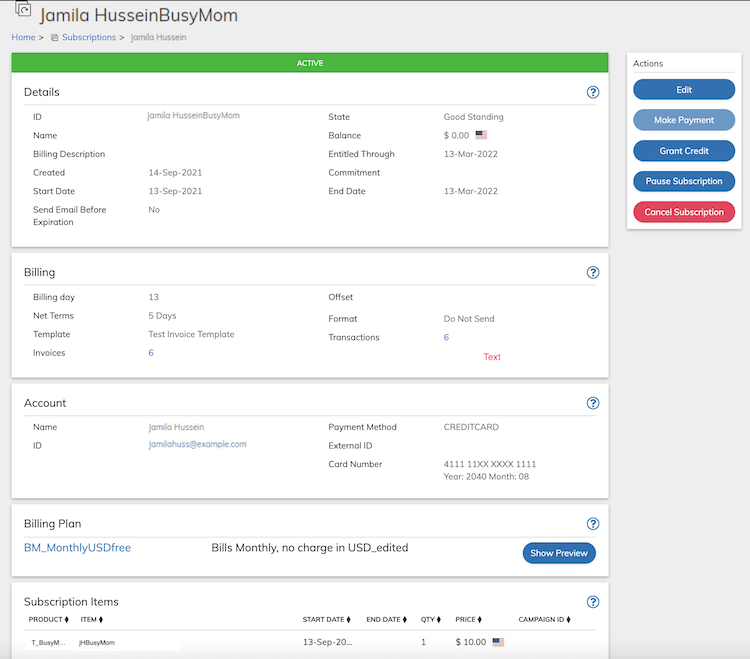Image resolution: width=750 pixels, height=659 pixels.
Task: Click the Entitled Through 13-Mar-2022 value
Action: tap(471, 154)
